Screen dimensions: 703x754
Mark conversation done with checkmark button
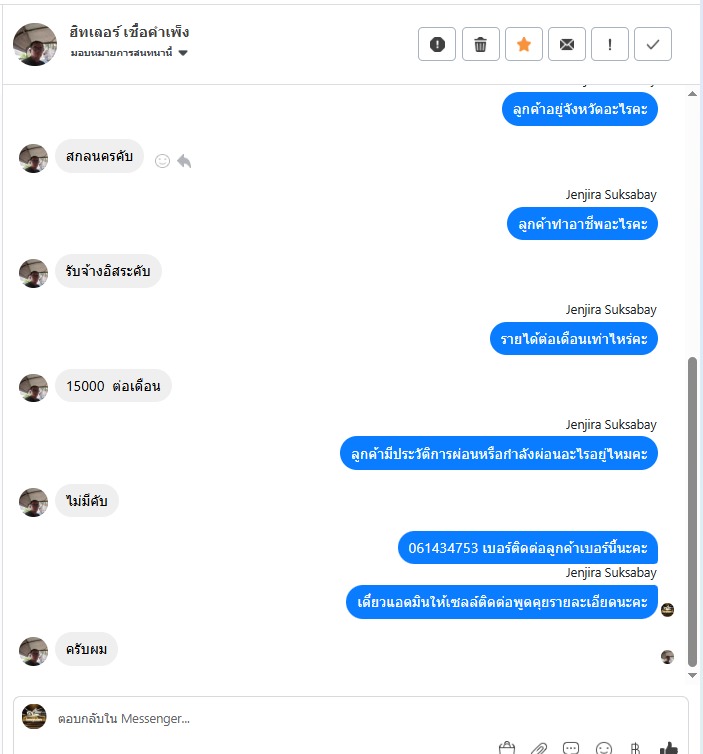[653, 44]
